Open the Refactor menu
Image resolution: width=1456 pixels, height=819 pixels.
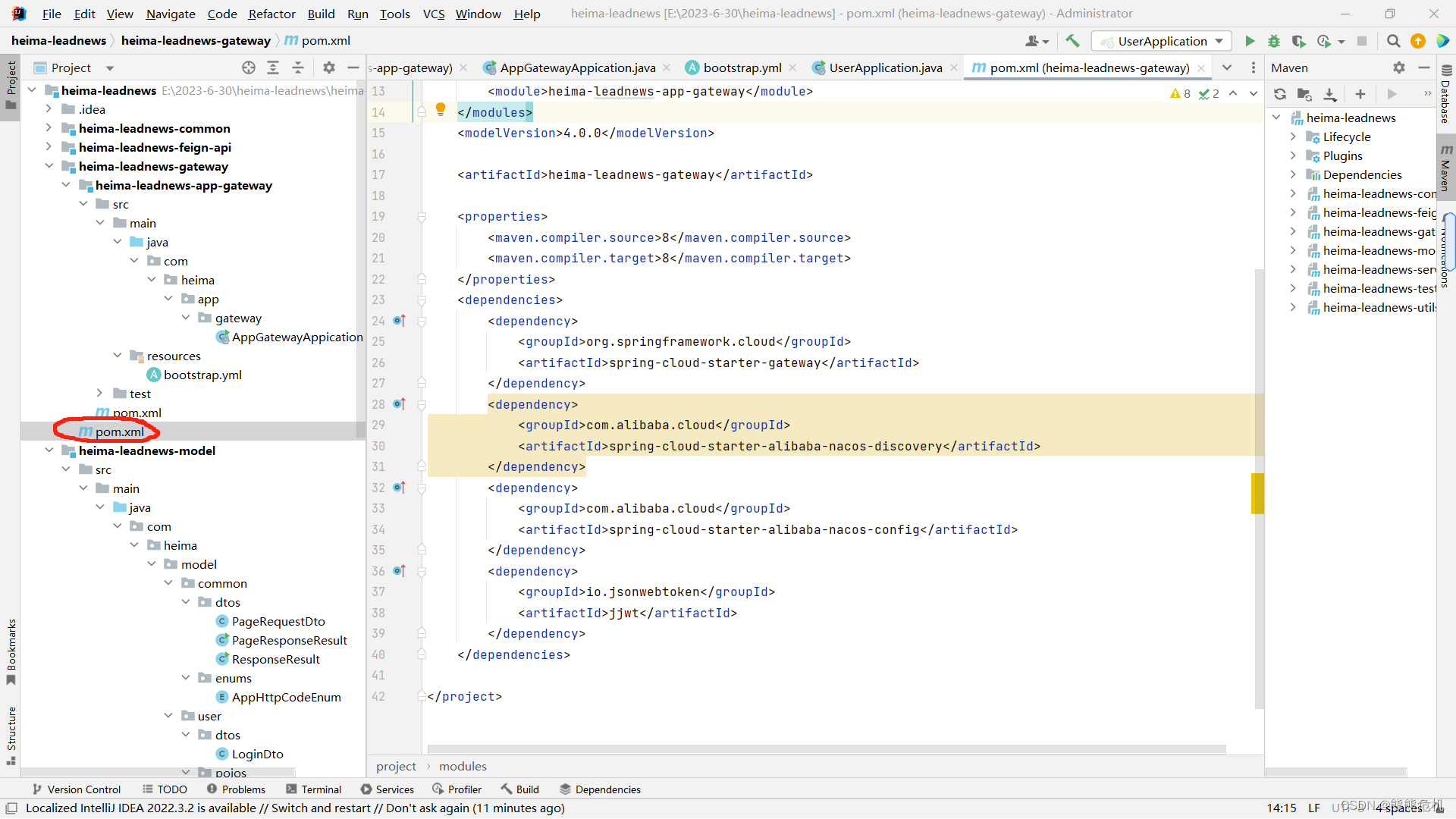pos(271,14)
